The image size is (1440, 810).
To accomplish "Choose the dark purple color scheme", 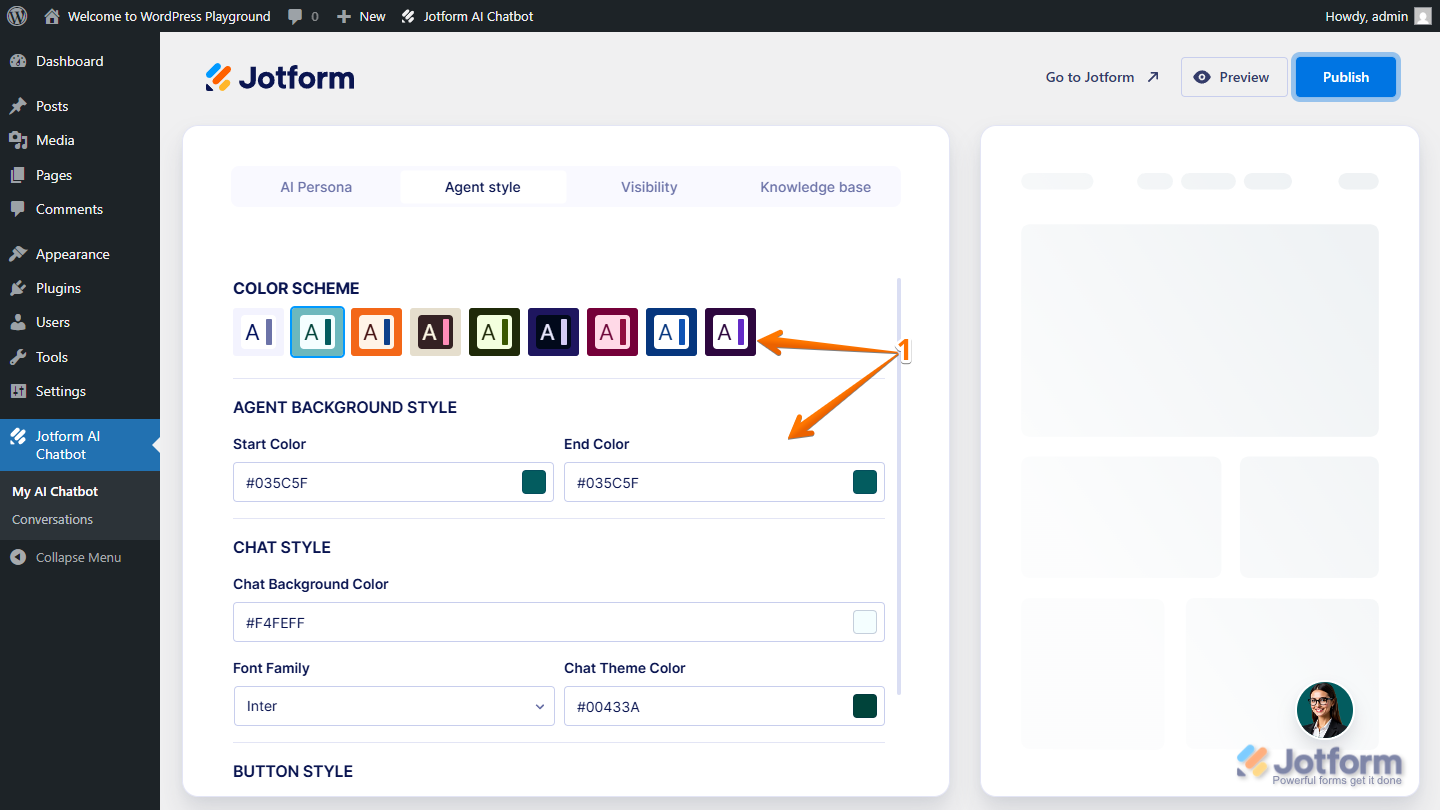I will click(731, 332).
